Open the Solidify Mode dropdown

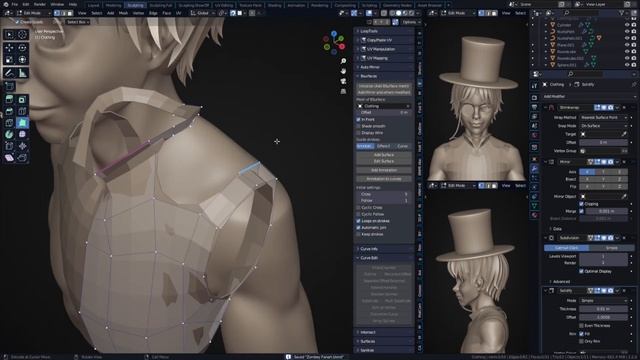[603, 300]
